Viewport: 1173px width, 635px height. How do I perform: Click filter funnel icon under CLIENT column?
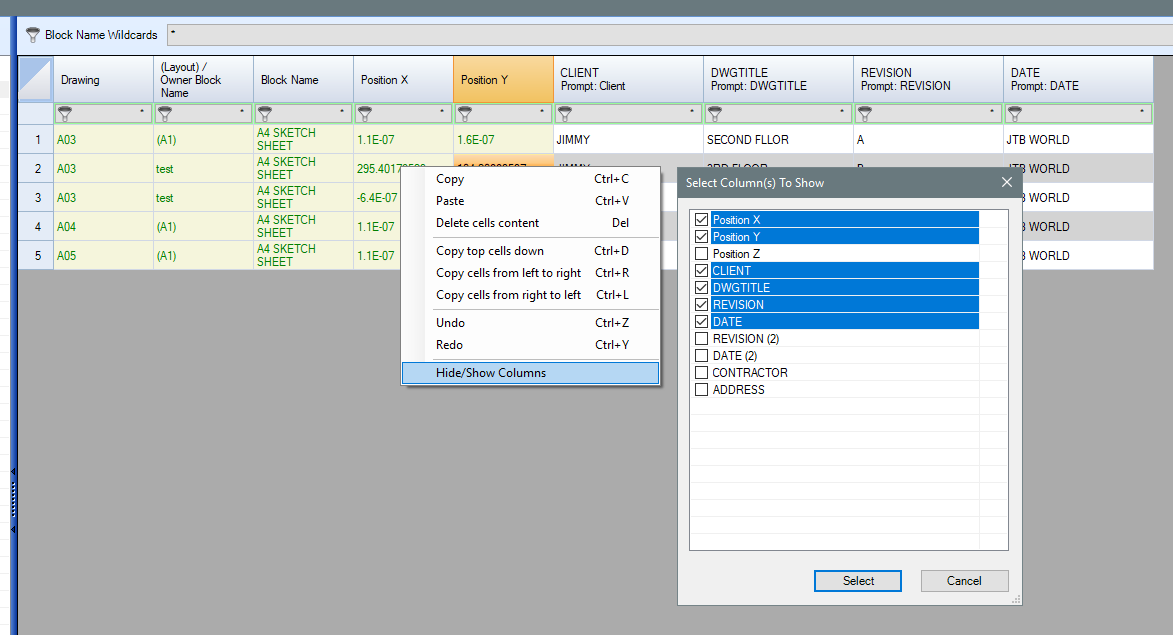pyautogui.click(x=565, y=113)
